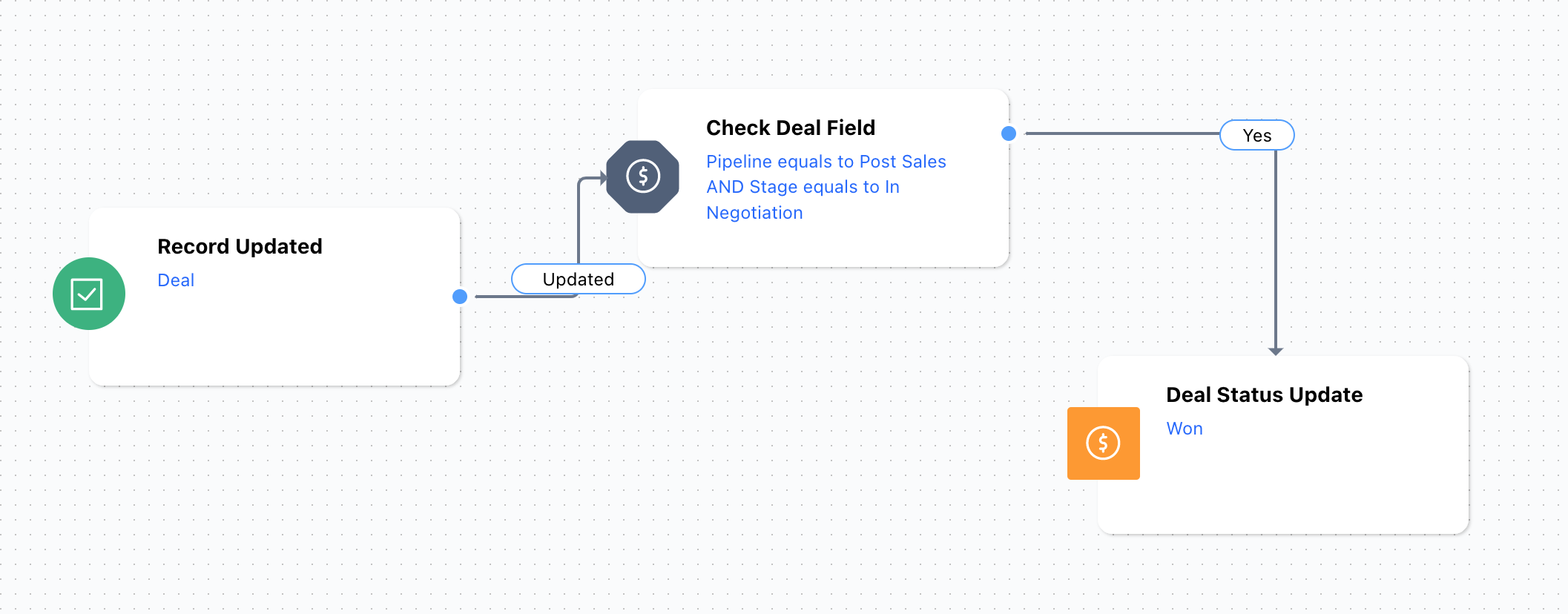The width and height of the screenshot is (1568, 614).
Task: Click the Deal link under Record Updated
Action: [x=176, y=280]
